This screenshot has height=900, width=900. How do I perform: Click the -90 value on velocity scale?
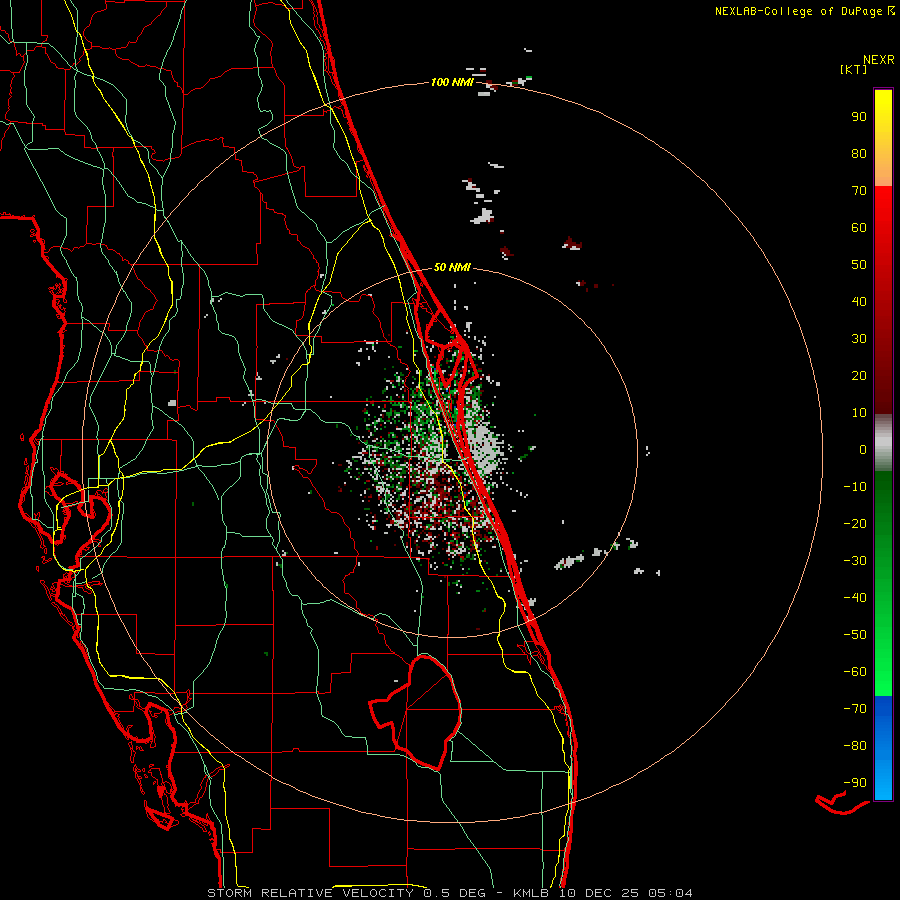(855, 783)
